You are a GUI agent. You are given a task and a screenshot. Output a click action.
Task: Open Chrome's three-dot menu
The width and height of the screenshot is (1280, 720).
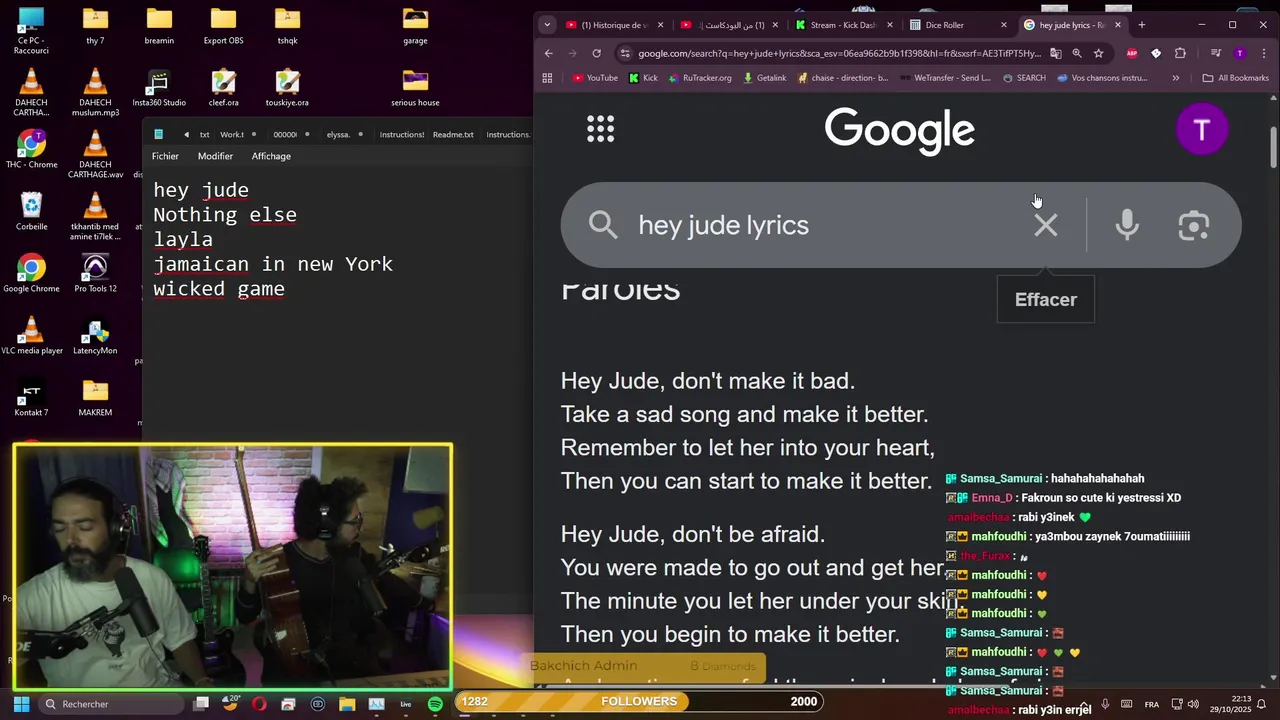pyautogui.click(x=1265, y=53)
